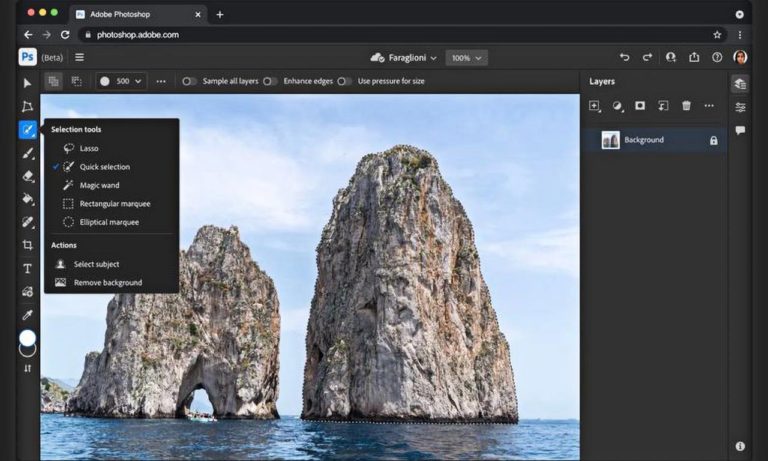Unlock the Background layer padlock
The height and width of the screenshot is (461, 768).
(714, 141)
